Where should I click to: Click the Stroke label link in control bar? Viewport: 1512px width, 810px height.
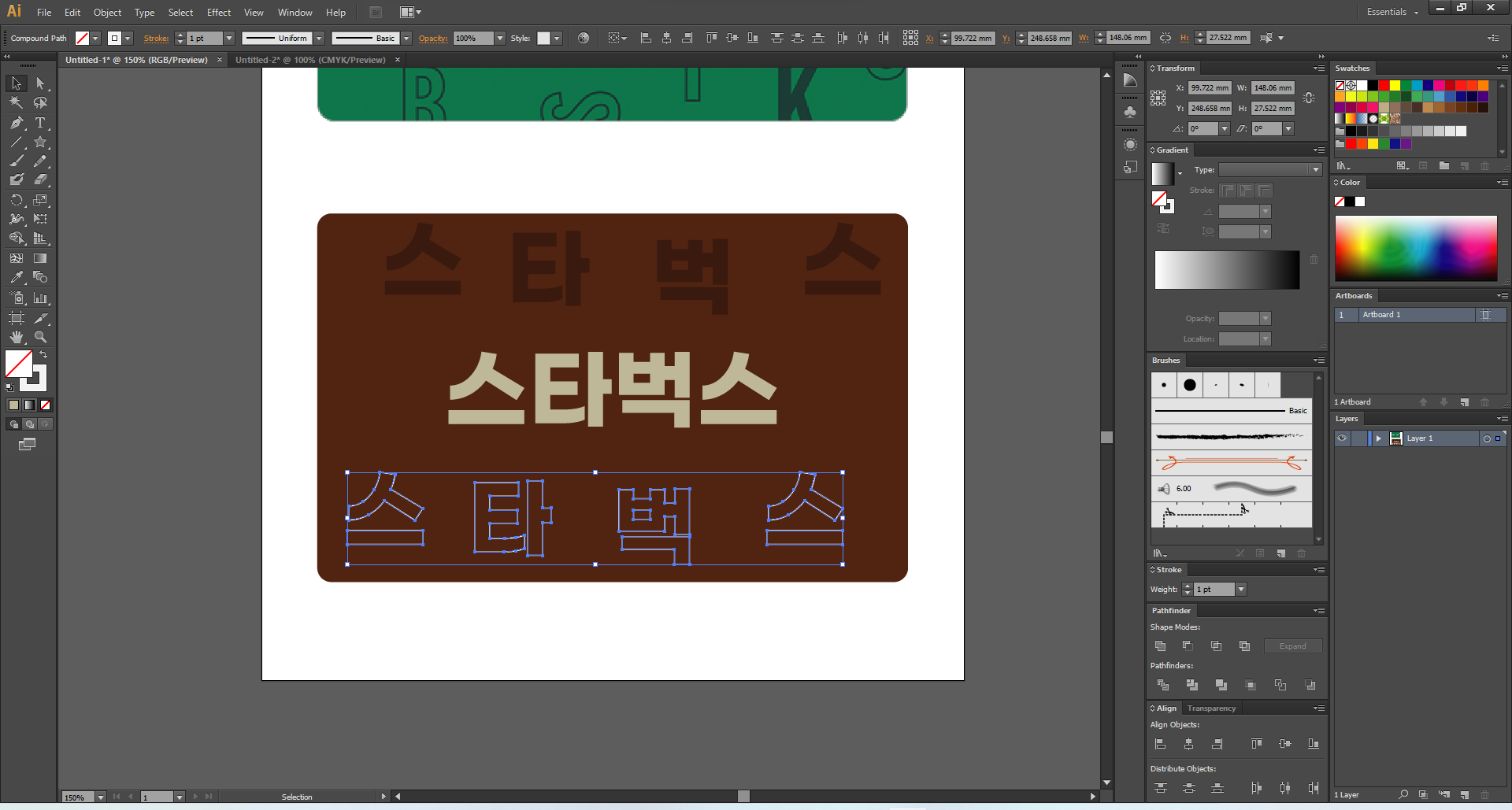pyautogui.click(x=156, y=38)
